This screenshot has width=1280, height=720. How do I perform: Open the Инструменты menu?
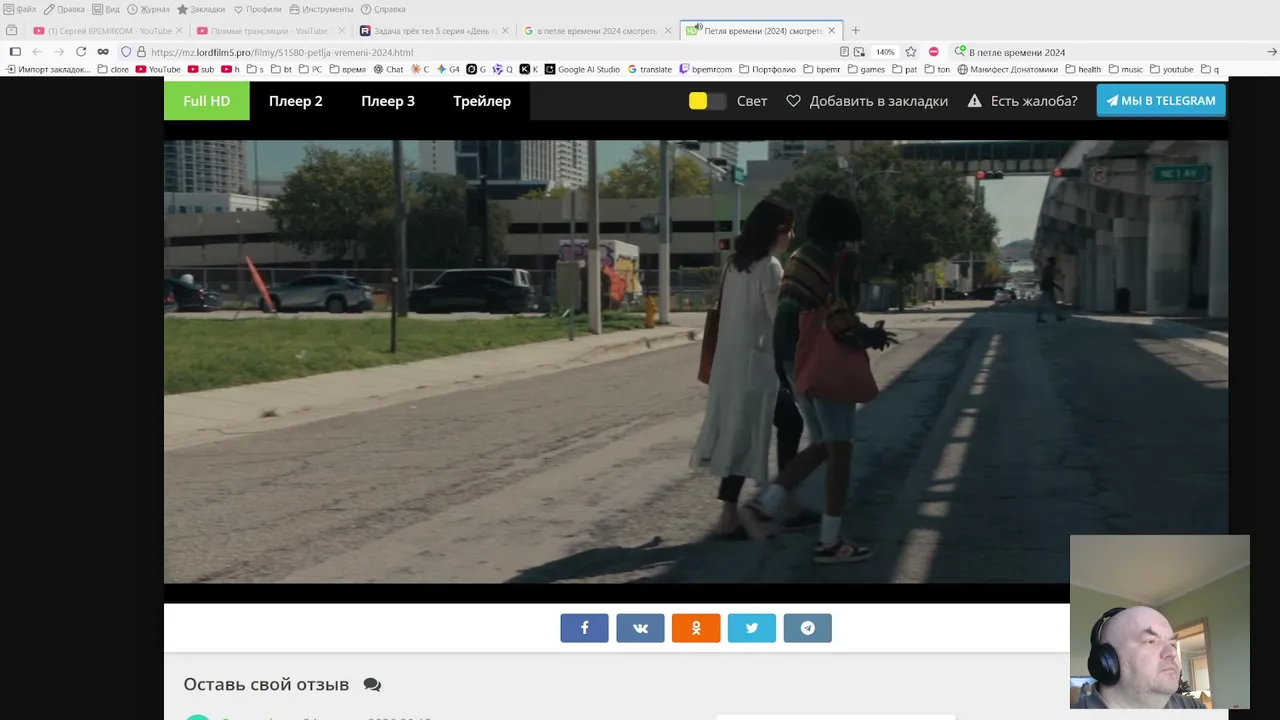(x=321, y=9)
